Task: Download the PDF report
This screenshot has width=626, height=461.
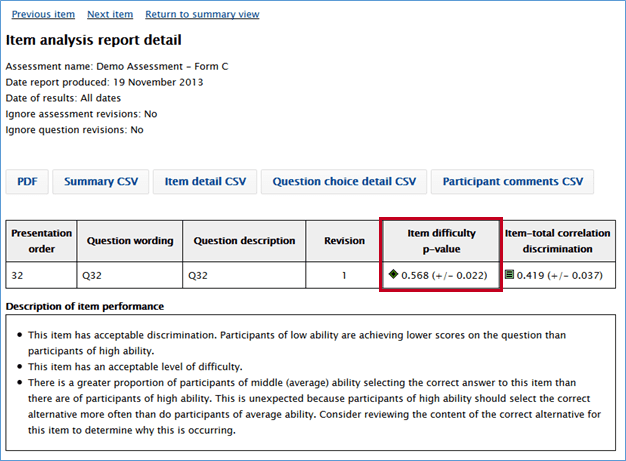Action: tap(27, 182)
